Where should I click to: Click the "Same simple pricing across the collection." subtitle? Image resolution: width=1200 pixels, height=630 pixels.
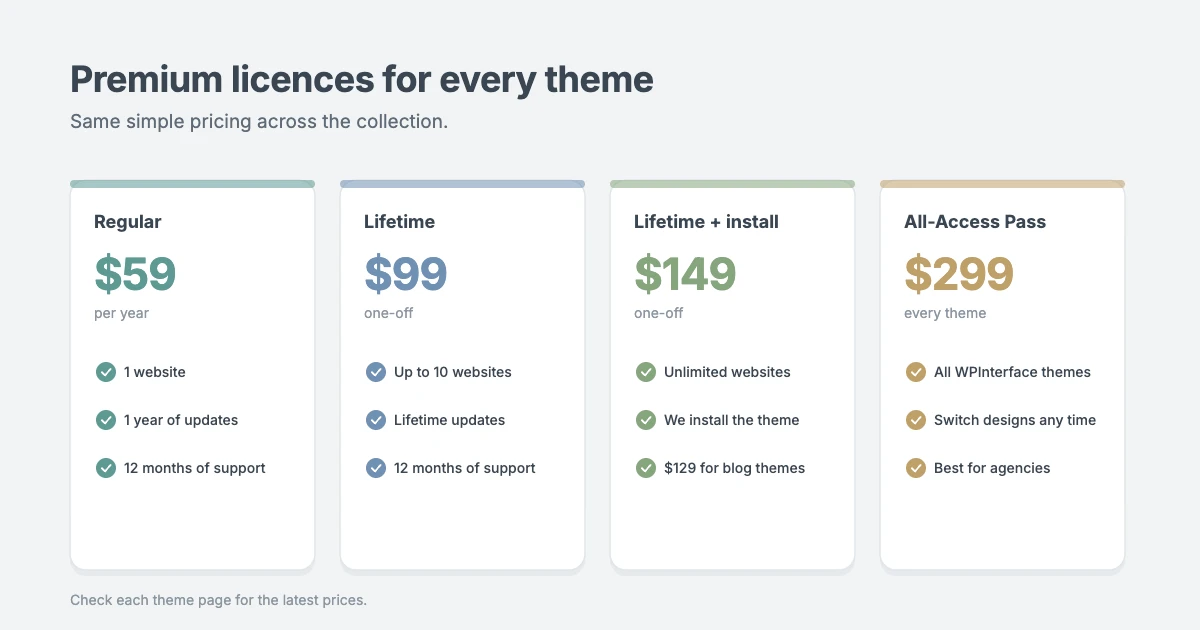[x=259, y=122]
